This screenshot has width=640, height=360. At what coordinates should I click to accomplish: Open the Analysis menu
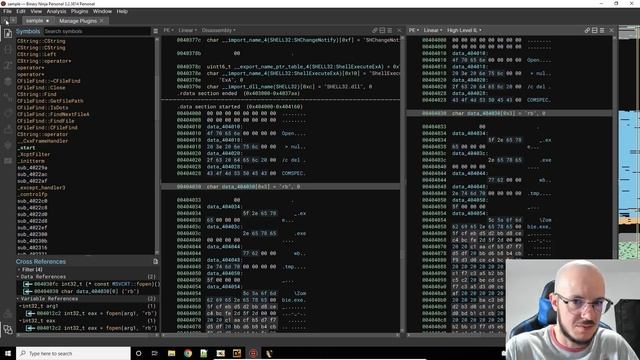[x=56, y=11]
